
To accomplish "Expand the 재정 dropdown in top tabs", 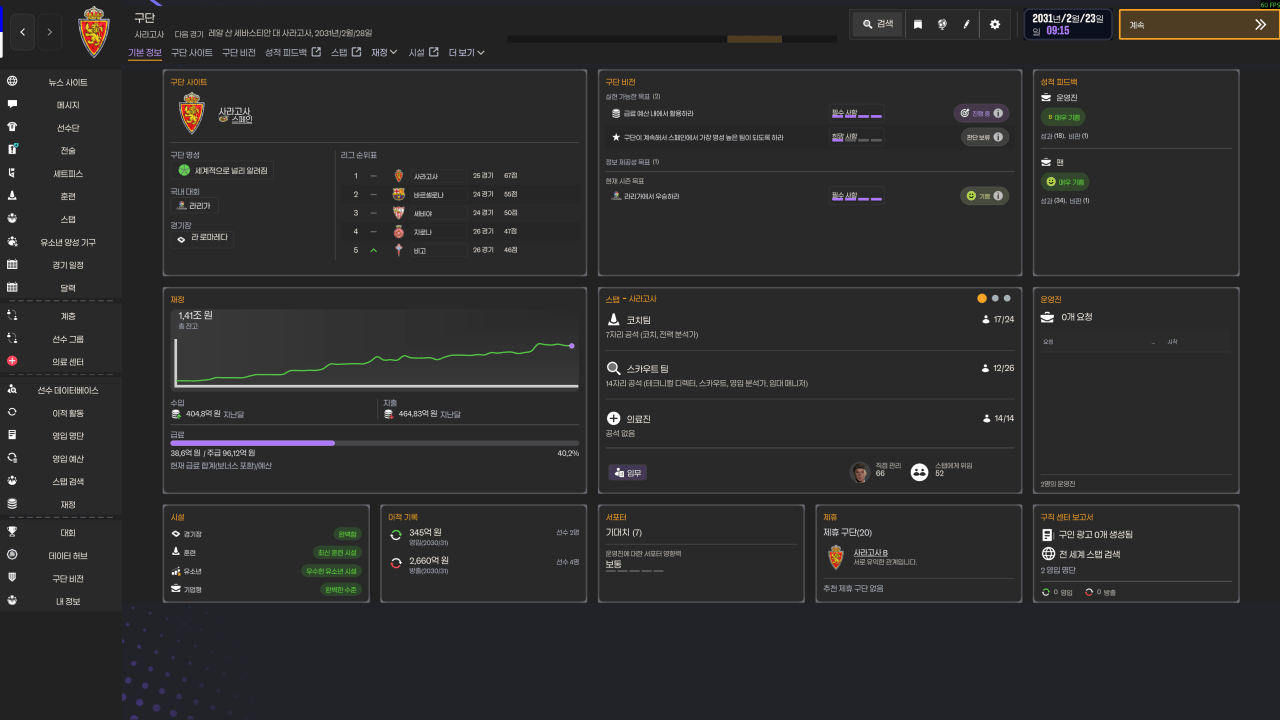I will 384,52.
